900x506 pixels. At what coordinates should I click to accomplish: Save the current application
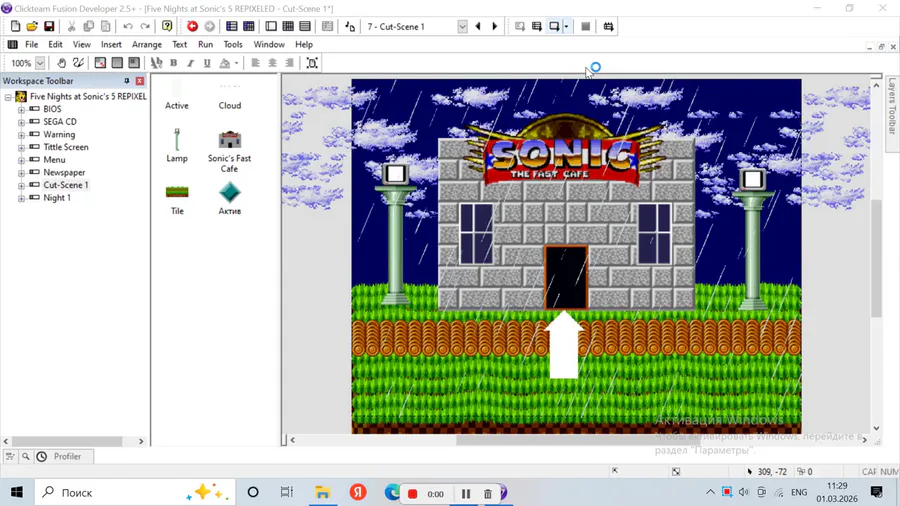49,26
